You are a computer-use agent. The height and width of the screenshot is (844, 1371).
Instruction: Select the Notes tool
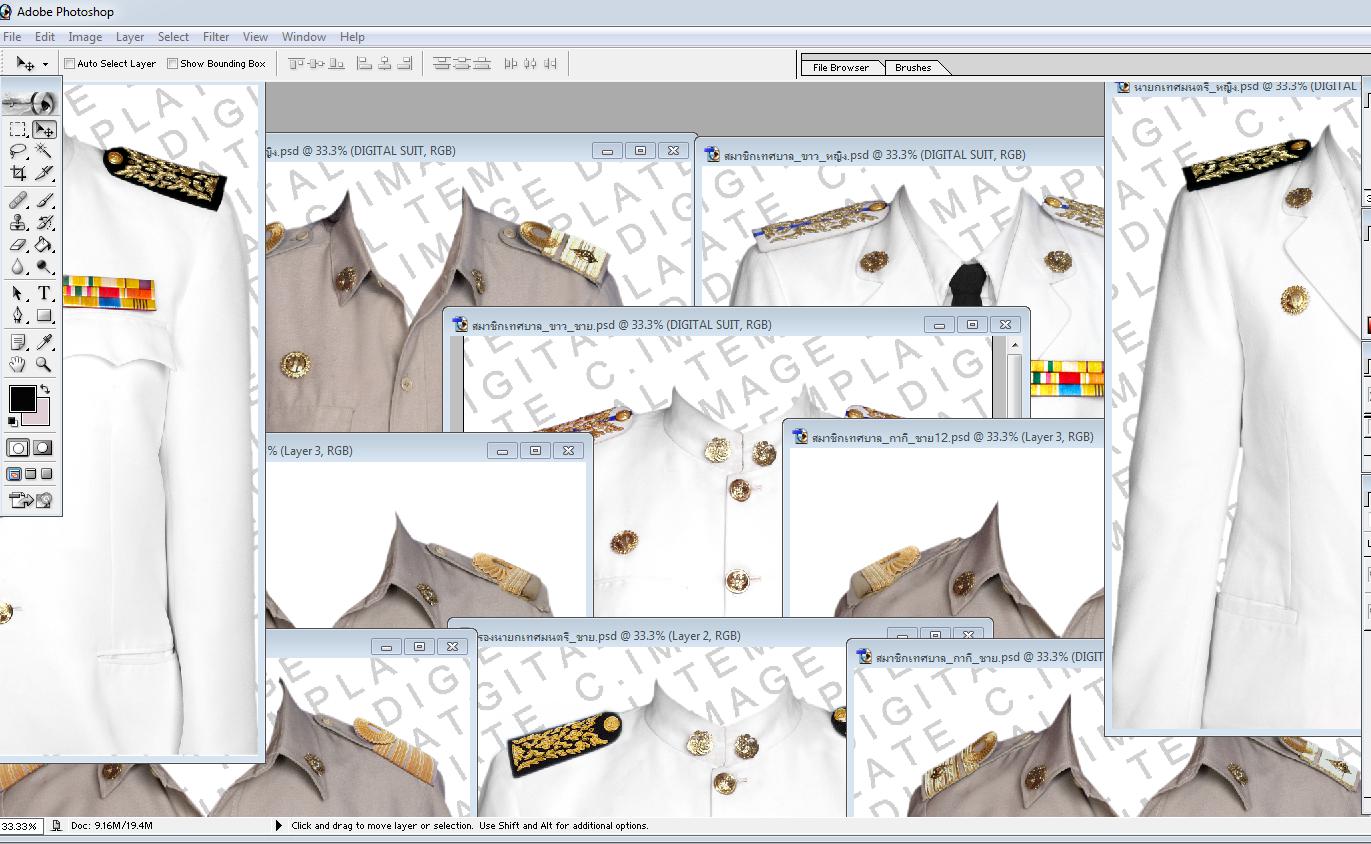18,342
